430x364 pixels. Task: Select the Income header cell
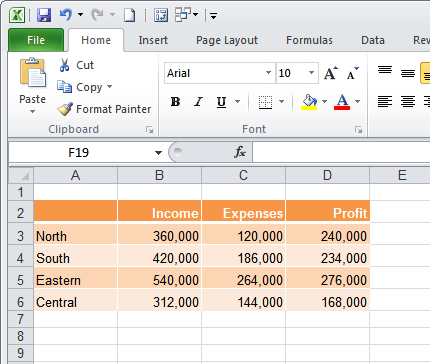click(x=160, y=211)
